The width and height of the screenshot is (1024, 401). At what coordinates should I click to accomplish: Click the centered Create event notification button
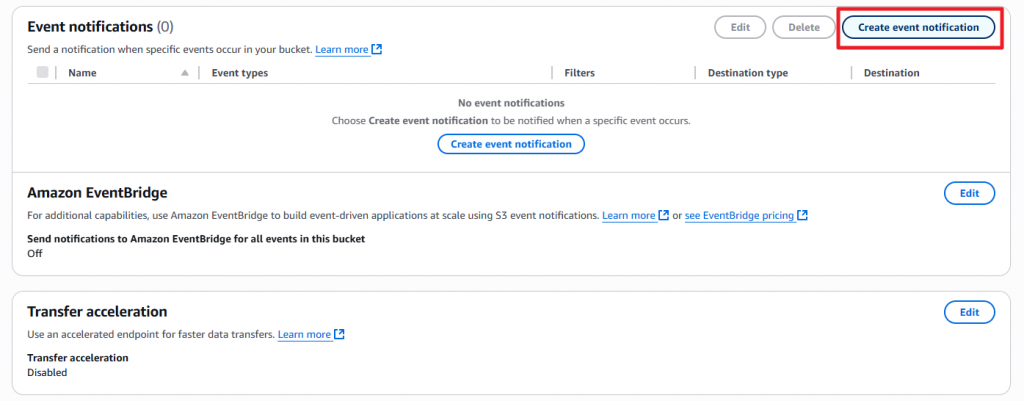pos(511,144)
